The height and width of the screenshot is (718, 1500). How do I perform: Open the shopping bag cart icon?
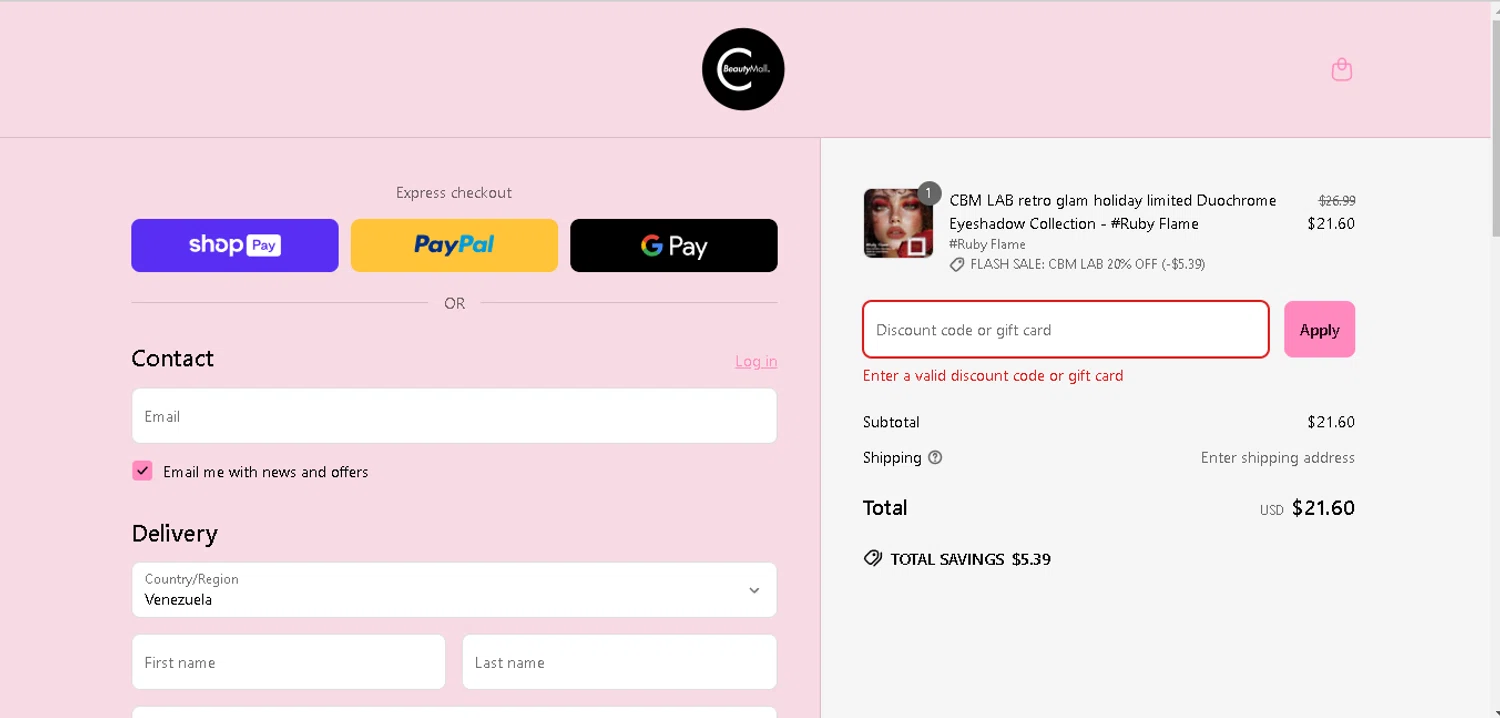point(1342,70)
